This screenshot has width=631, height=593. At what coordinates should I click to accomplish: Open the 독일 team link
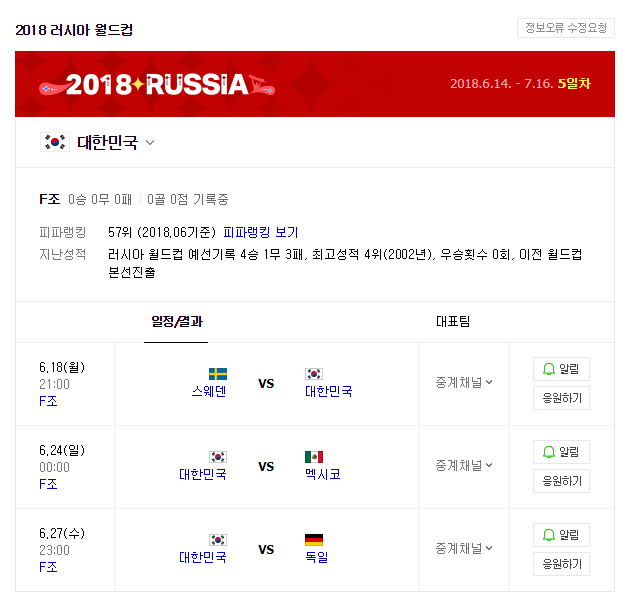click(317, 557)
